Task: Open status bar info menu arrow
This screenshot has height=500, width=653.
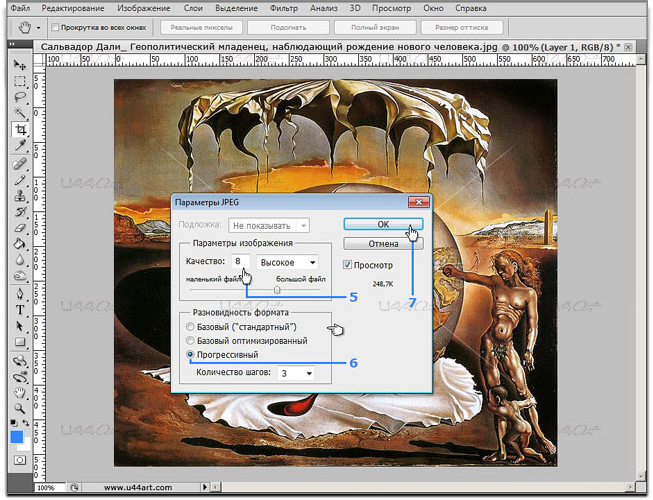Action: click(204, 487)
